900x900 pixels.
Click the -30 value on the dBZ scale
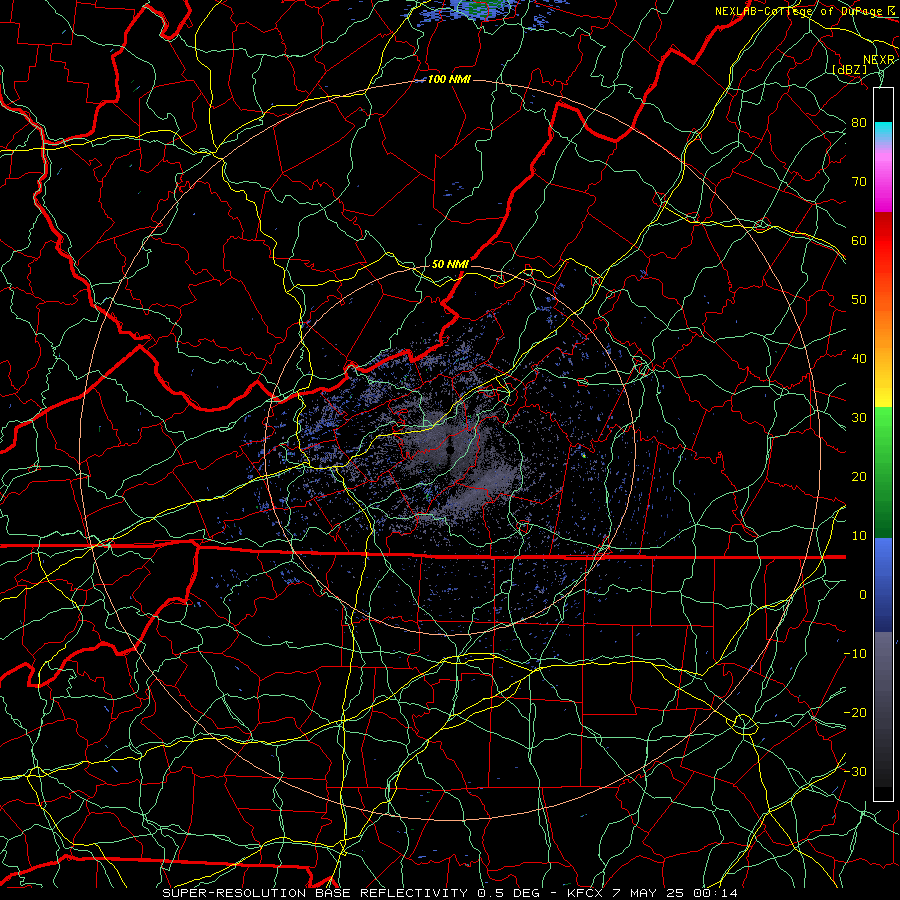pyautogui.click(x=855, y=771)
